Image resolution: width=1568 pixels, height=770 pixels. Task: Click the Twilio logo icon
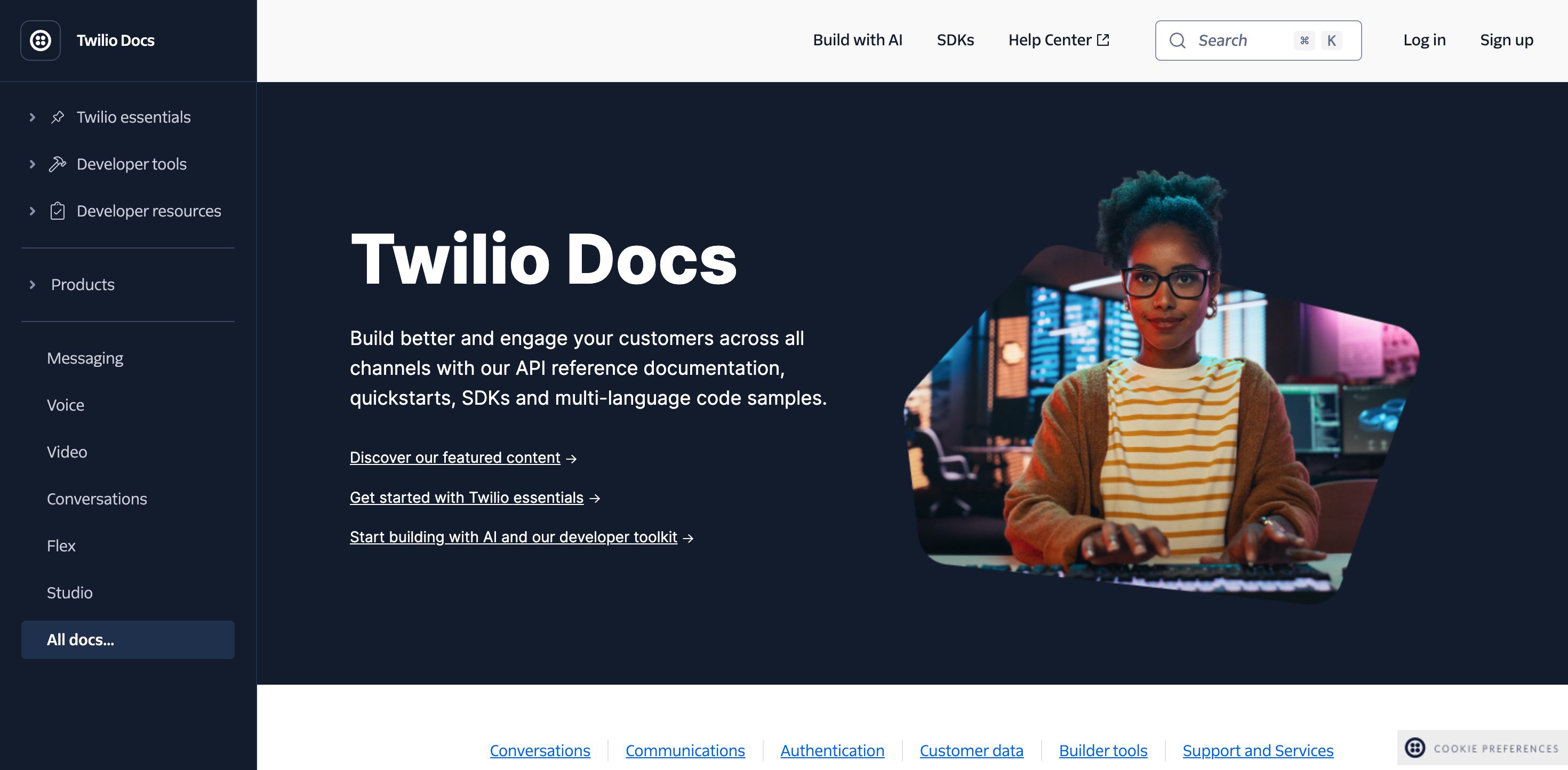40,40
